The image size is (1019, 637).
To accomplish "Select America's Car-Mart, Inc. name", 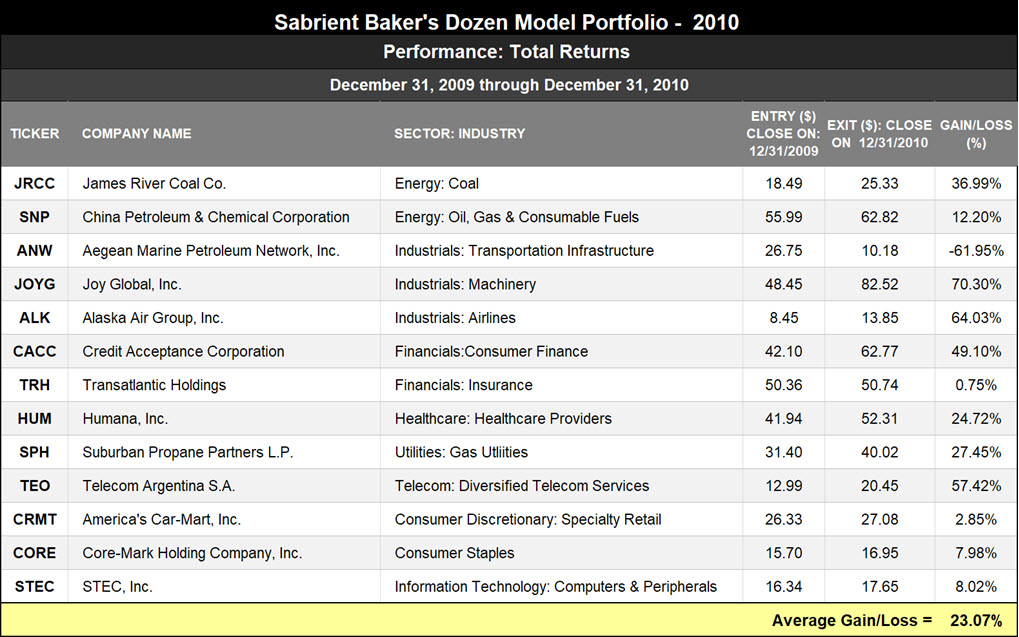I will click(x=161, y=519).
